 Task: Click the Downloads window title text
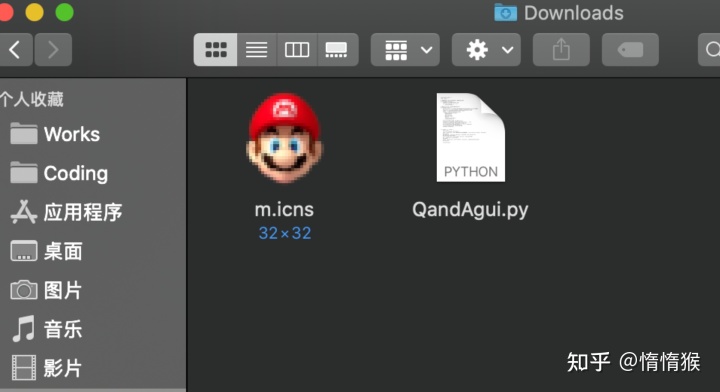coord(574,13)
